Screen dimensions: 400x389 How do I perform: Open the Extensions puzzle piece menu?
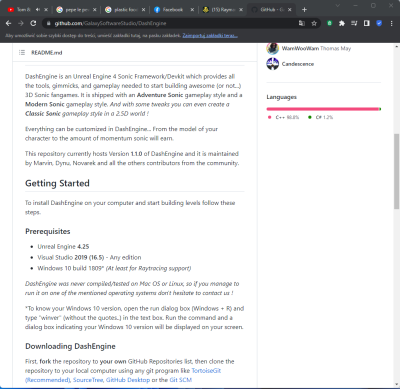342,23
